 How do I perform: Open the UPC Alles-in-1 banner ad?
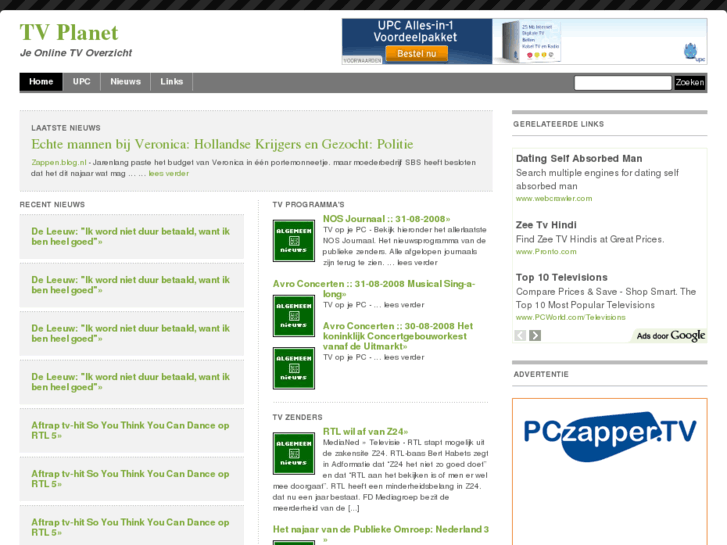pyautogui.click(x=524, y=41)
